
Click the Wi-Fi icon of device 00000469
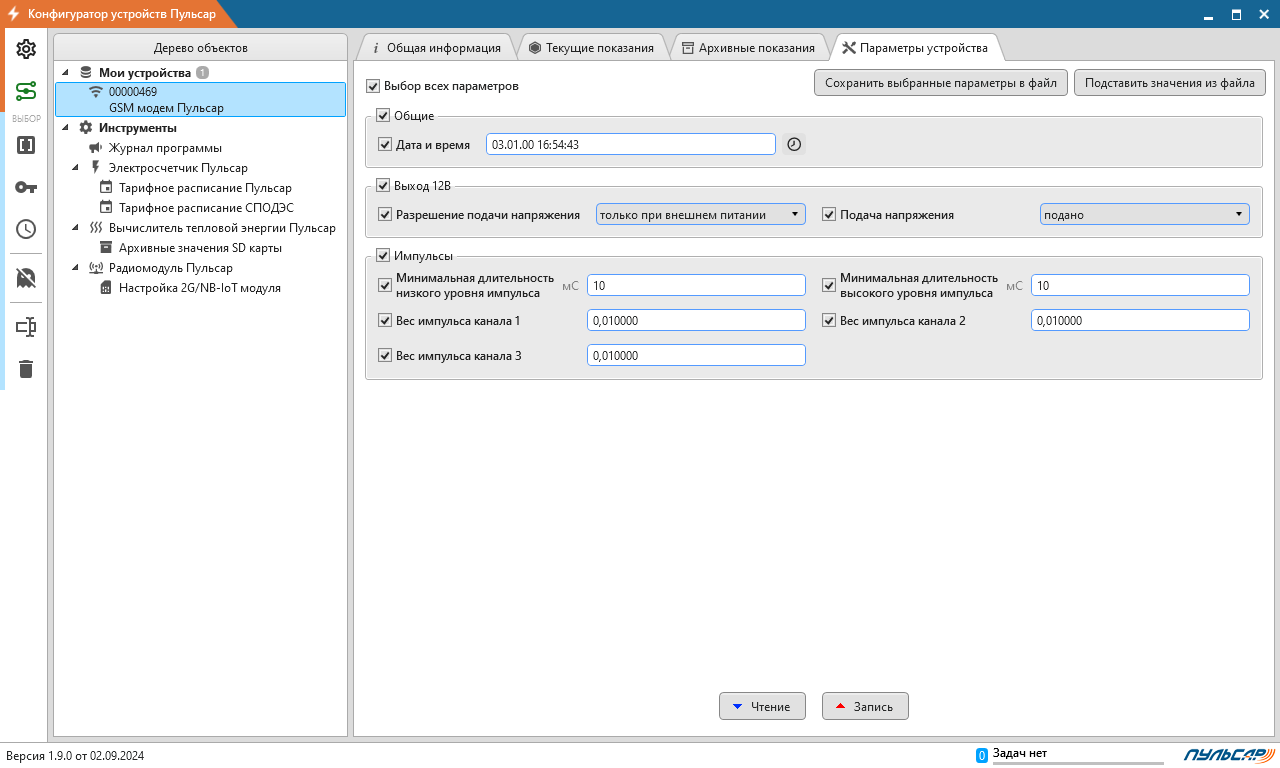pyautogui.click(x=96, y=92)
